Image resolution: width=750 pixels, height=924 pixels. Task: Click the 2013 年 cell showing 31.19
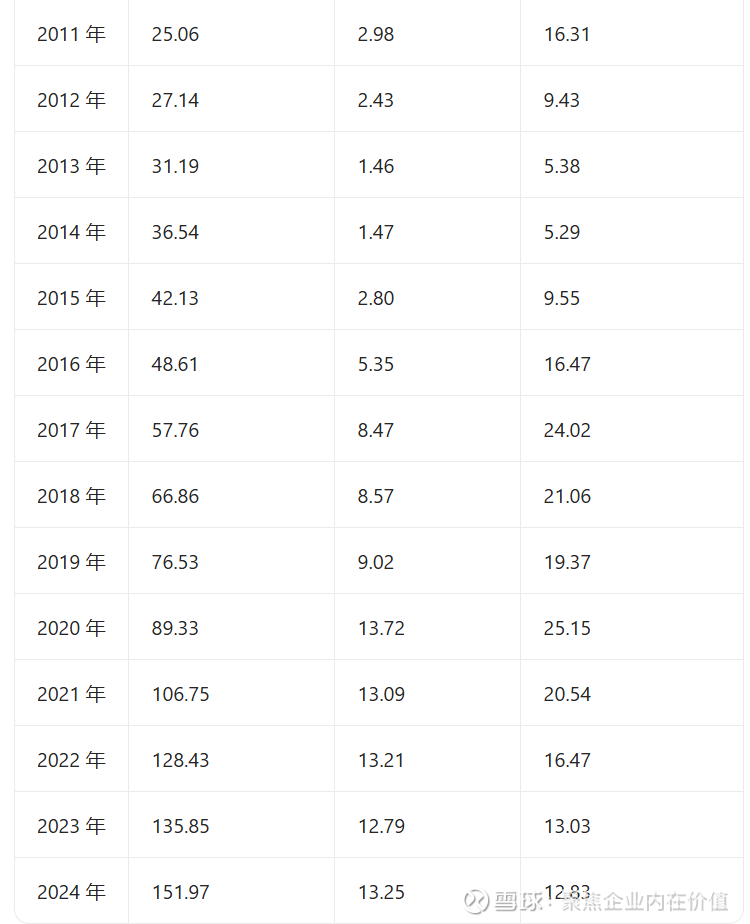click(x=175, y=166)
